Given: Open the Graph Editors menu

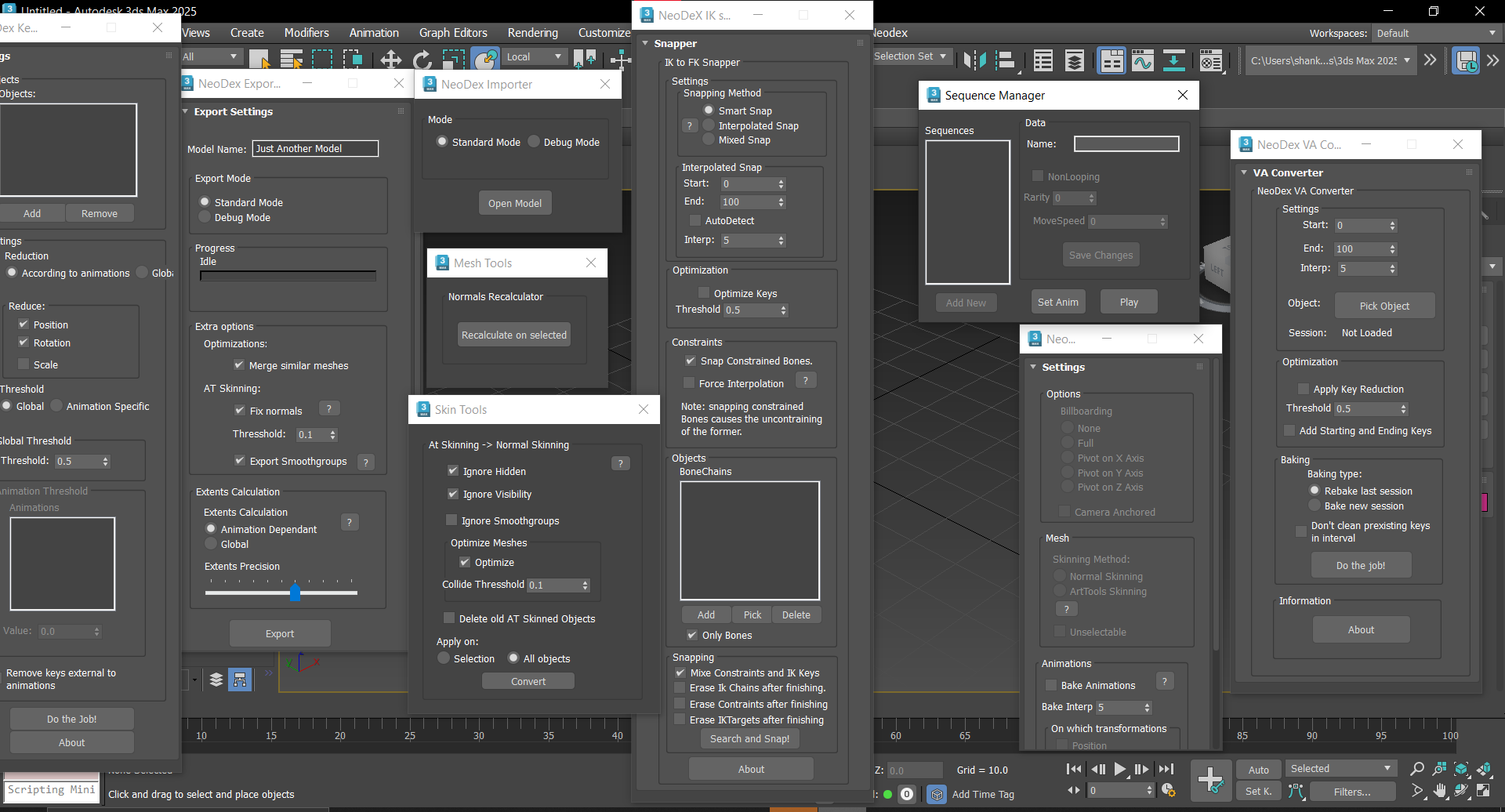Looking at the screenshot, I should [453, 33].
